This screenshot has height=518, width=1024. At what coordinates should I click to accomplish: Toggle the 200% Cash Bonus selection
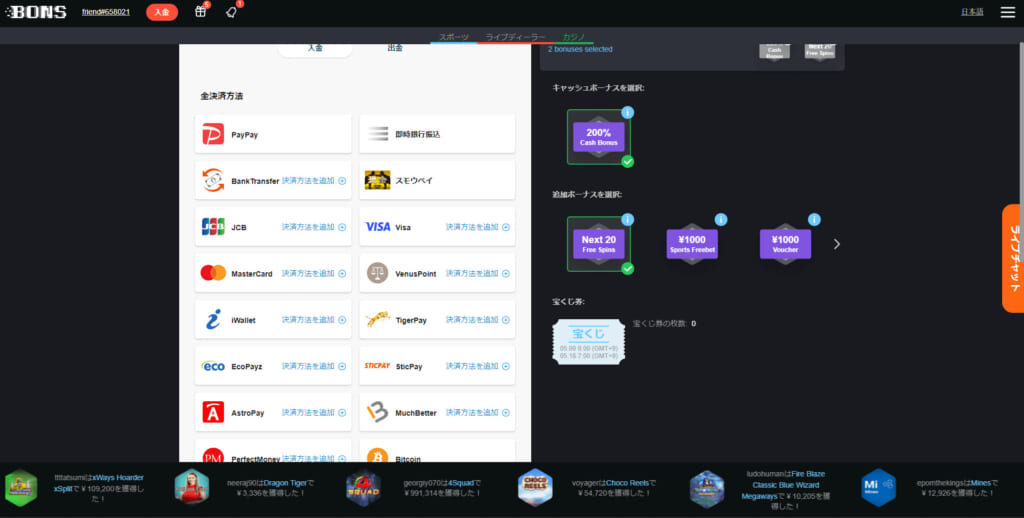[x=599, y=137]
